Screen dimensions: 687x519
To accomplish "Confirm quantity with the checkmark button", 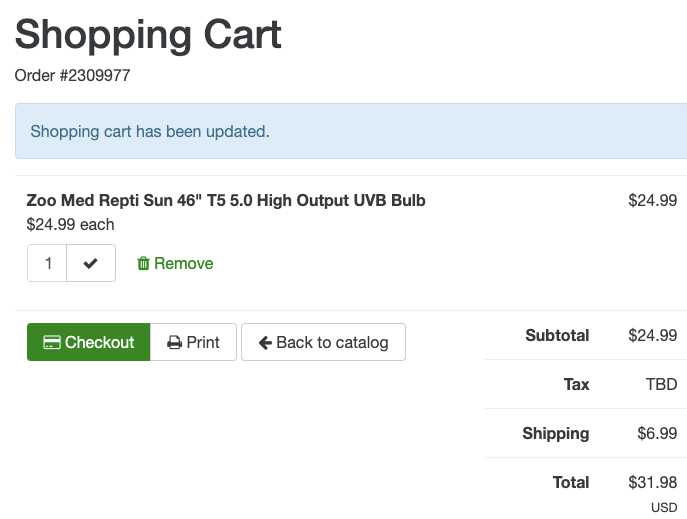I will [x=91, y=263].
